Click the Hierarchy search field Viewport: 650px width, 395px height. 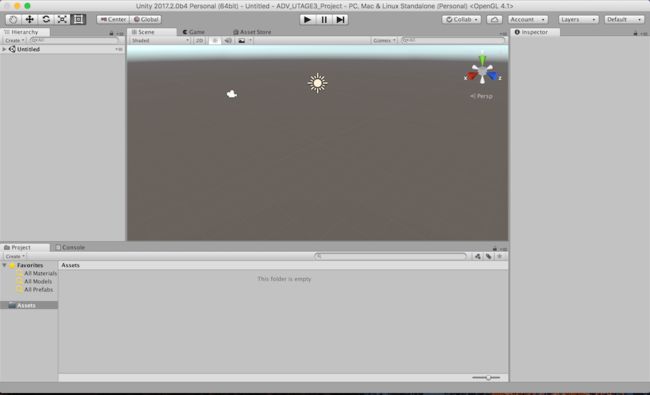[x=75, y=41]
